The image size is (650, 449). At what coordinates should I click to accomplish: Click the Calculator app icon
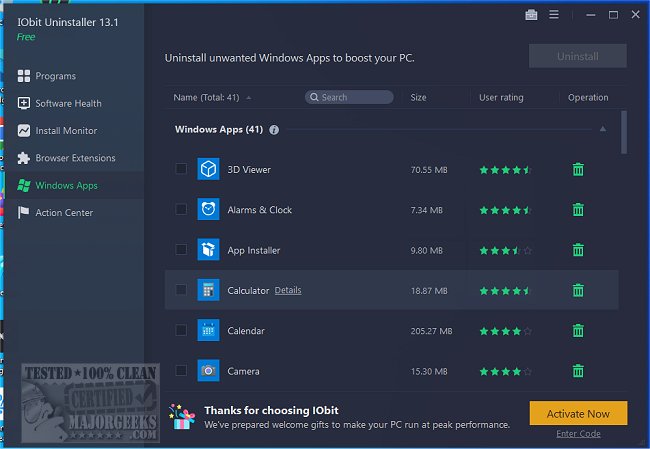(208, 290)
